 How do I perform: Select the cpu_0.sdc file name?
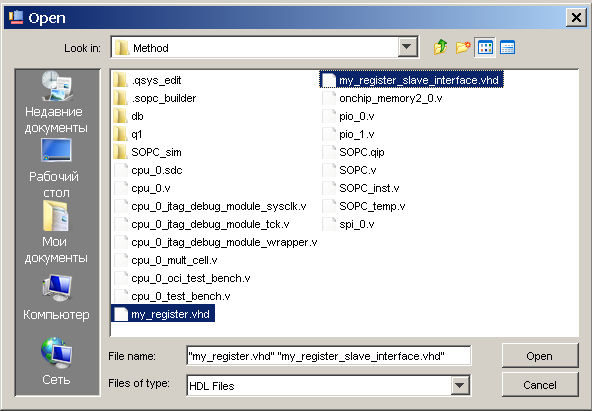(x=157, y=170)
